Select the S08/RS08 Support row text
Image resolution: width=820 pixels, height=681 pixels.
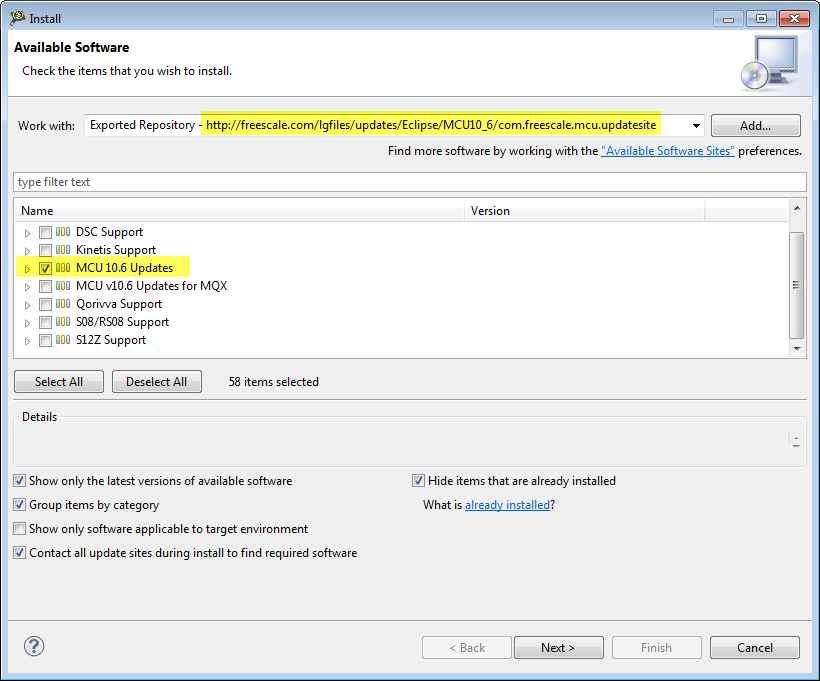[x=122, y=322]
